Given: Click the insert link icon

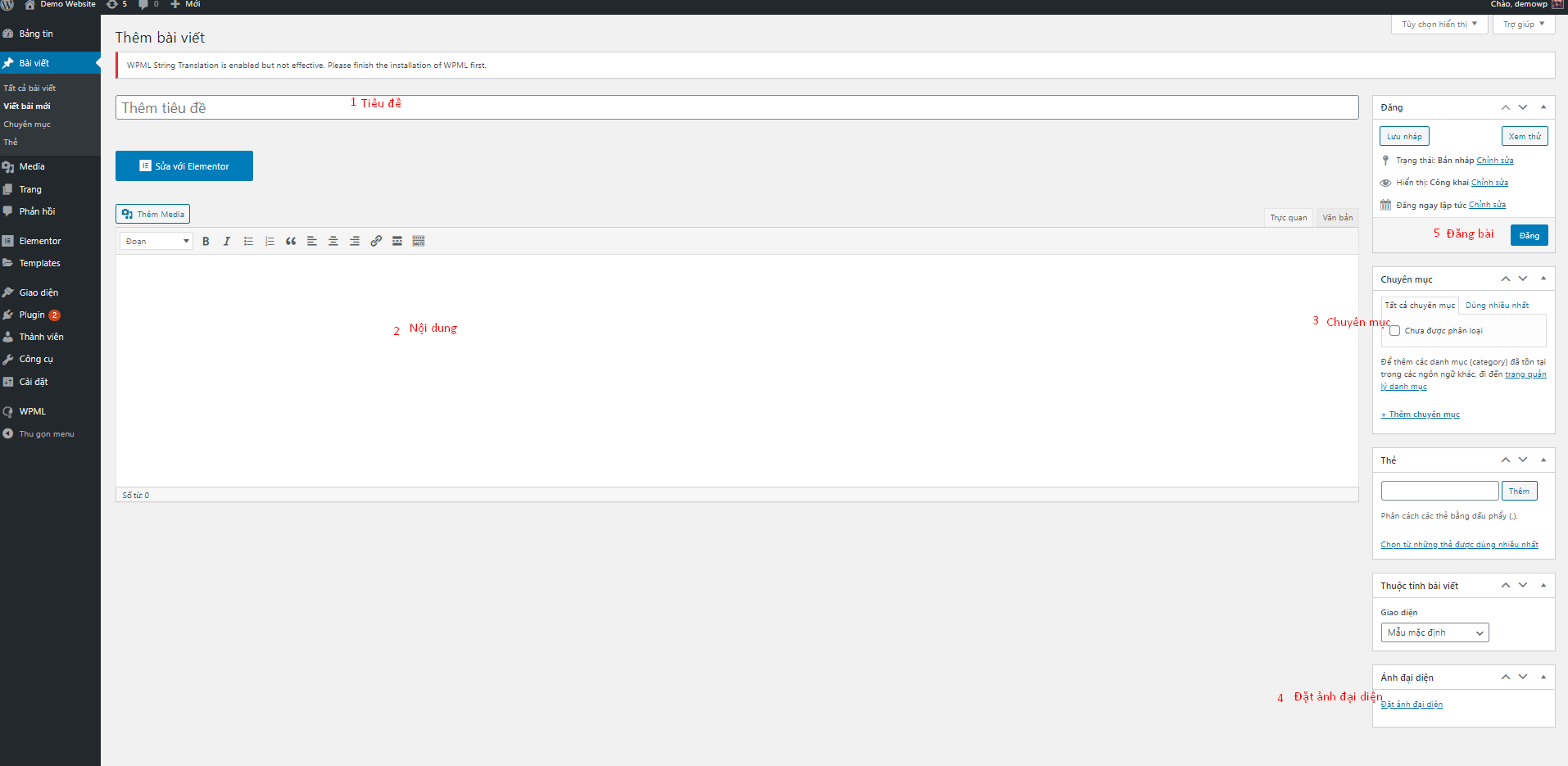Looking at the screenshot, I should coord(376,241).
